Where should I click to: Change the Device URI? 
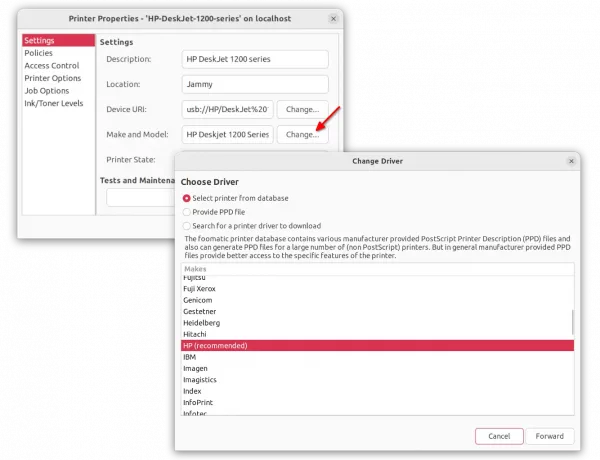[x=302, y=109]
